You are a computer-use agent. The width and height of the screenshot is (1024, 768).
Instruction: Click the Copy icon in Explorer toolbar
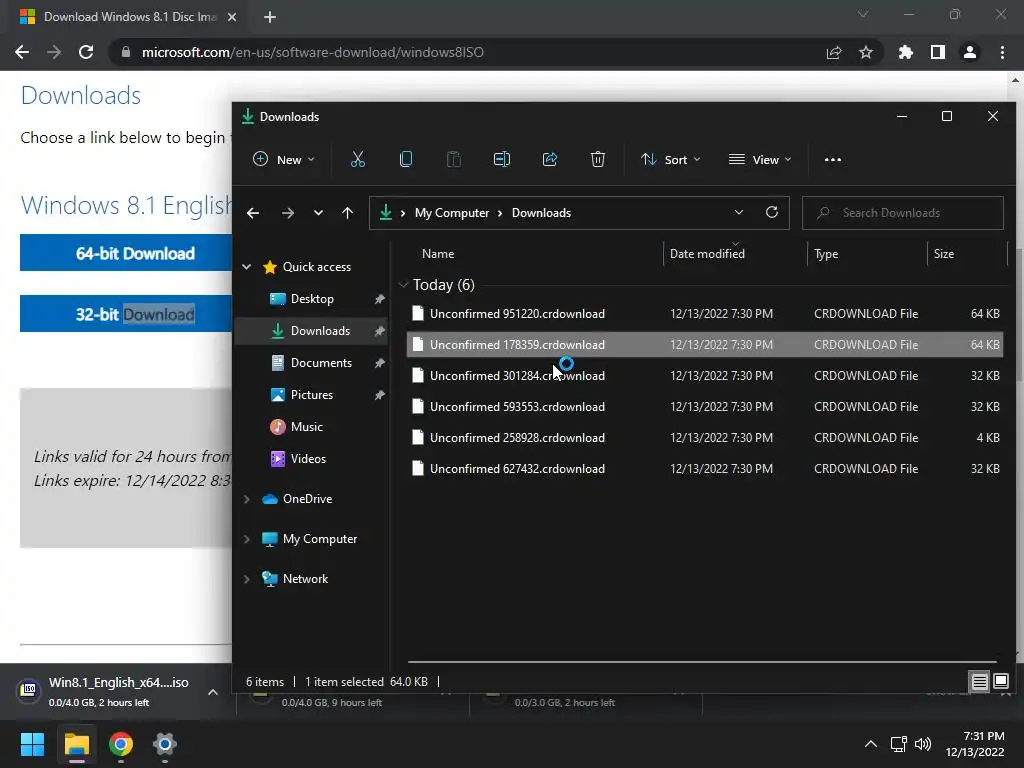tap(406, 159)
